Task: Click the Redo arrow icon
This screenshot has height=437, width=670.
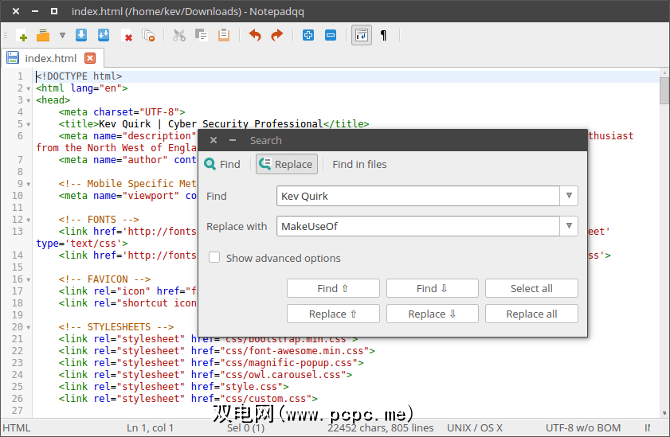Action: (x=277, y=36)
